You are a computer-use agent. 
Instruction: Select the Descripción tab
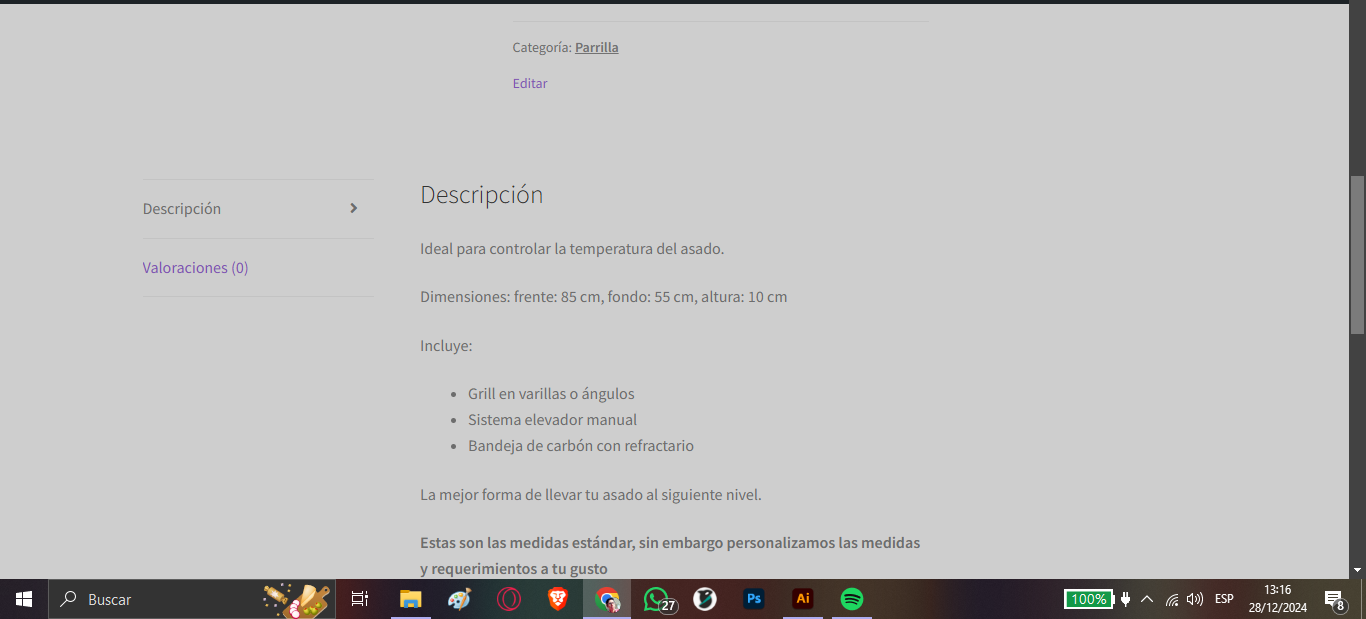[x=182, y=209]
